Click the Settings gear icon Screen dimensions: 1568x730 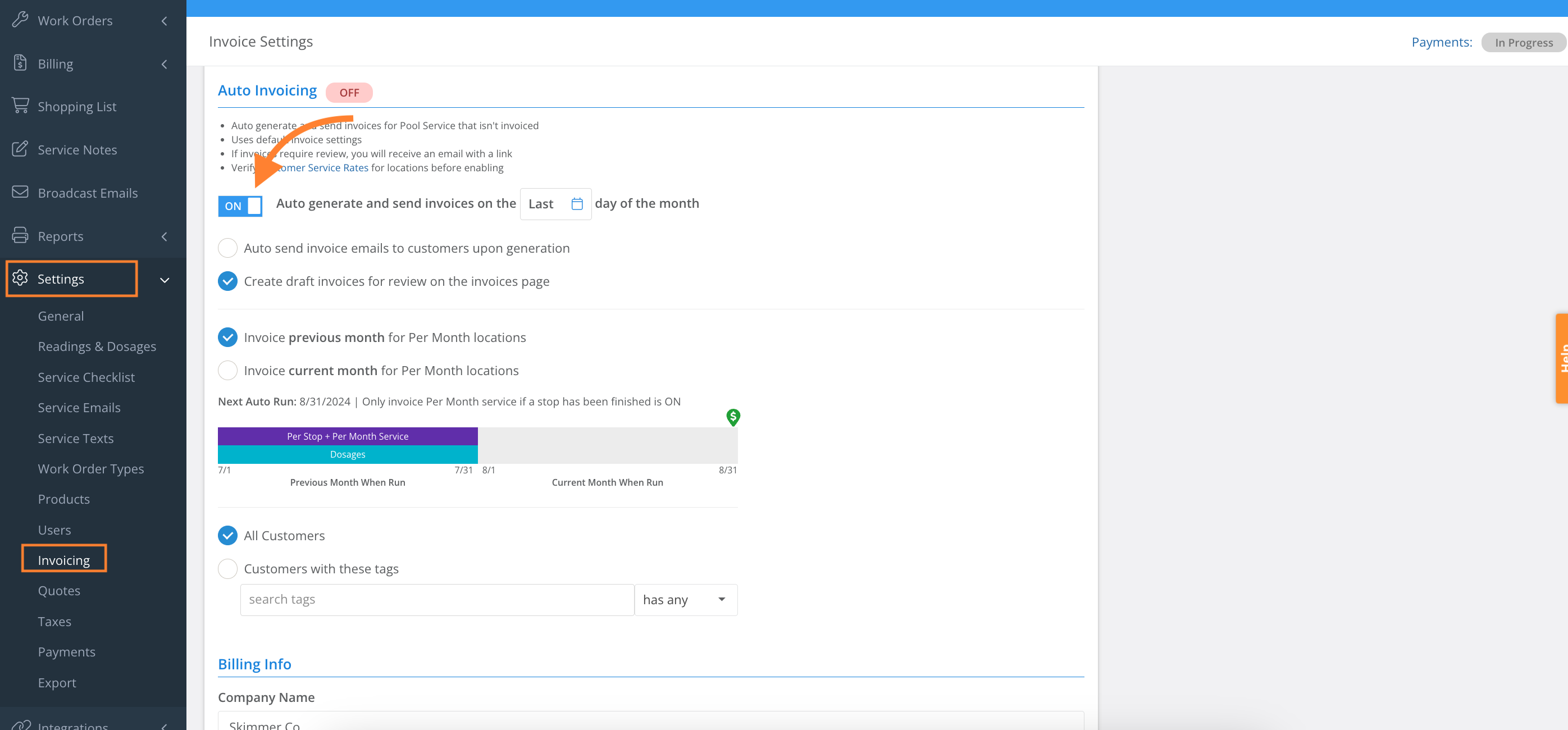(x=20, y=278)
